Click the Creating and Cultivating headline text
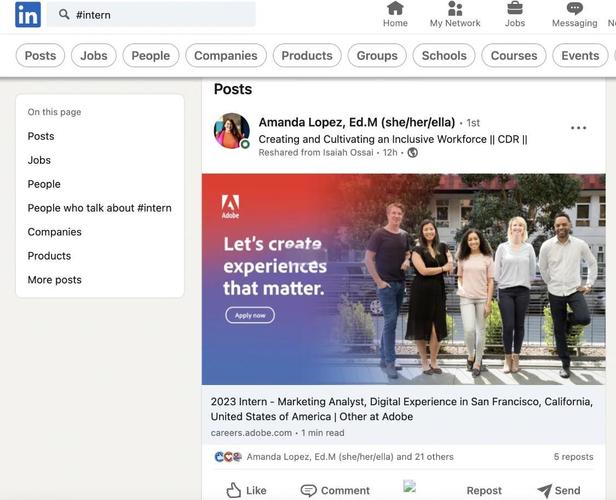 point(393,139)
